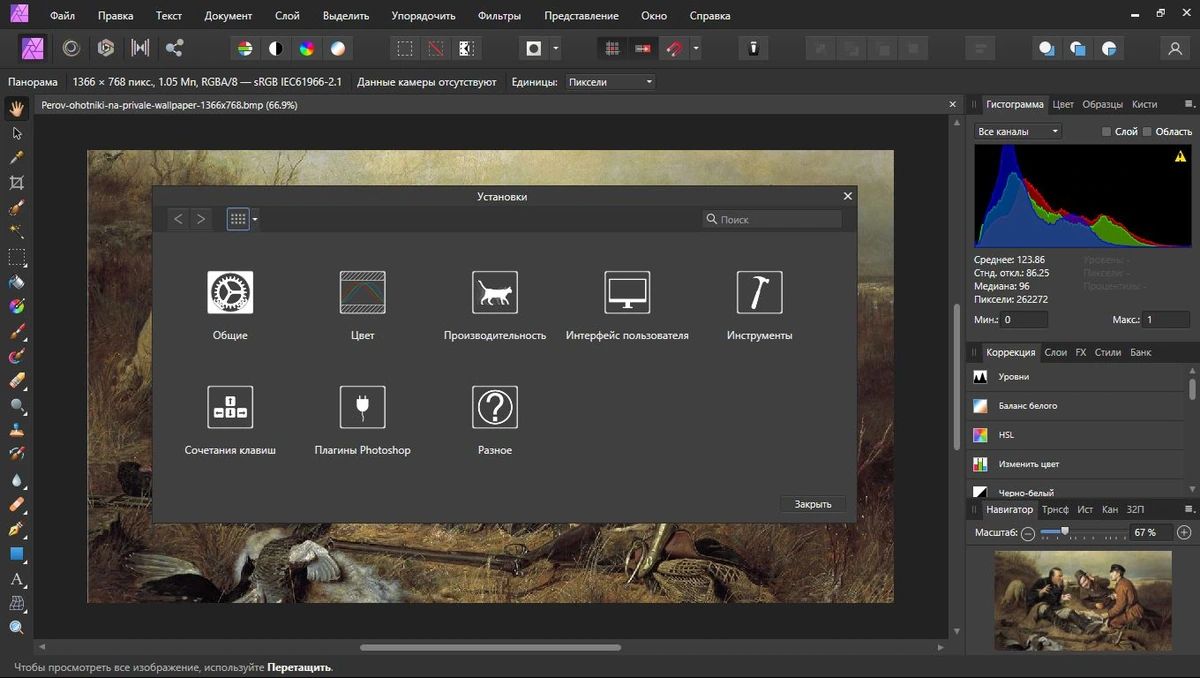This screenshot has height=678, width=1200.
Task: Select the Color Picker eyedropper tool
Action: coord(16,158)
